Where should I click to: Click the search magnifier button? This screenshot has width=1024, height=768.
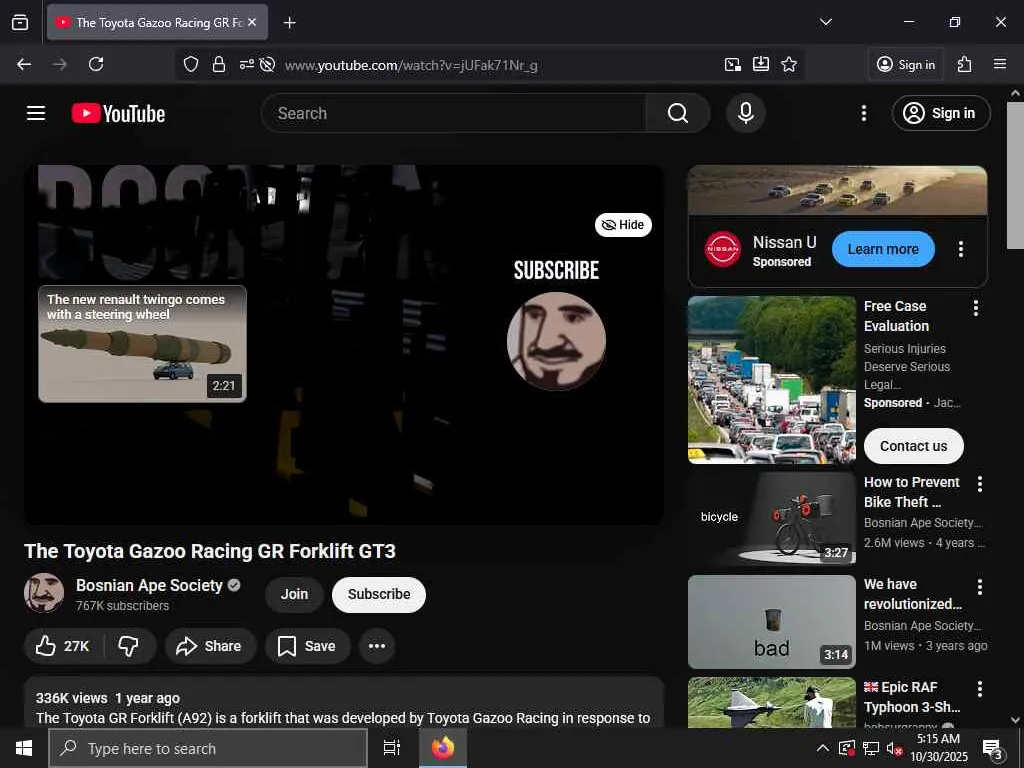[x=677, y=113]
